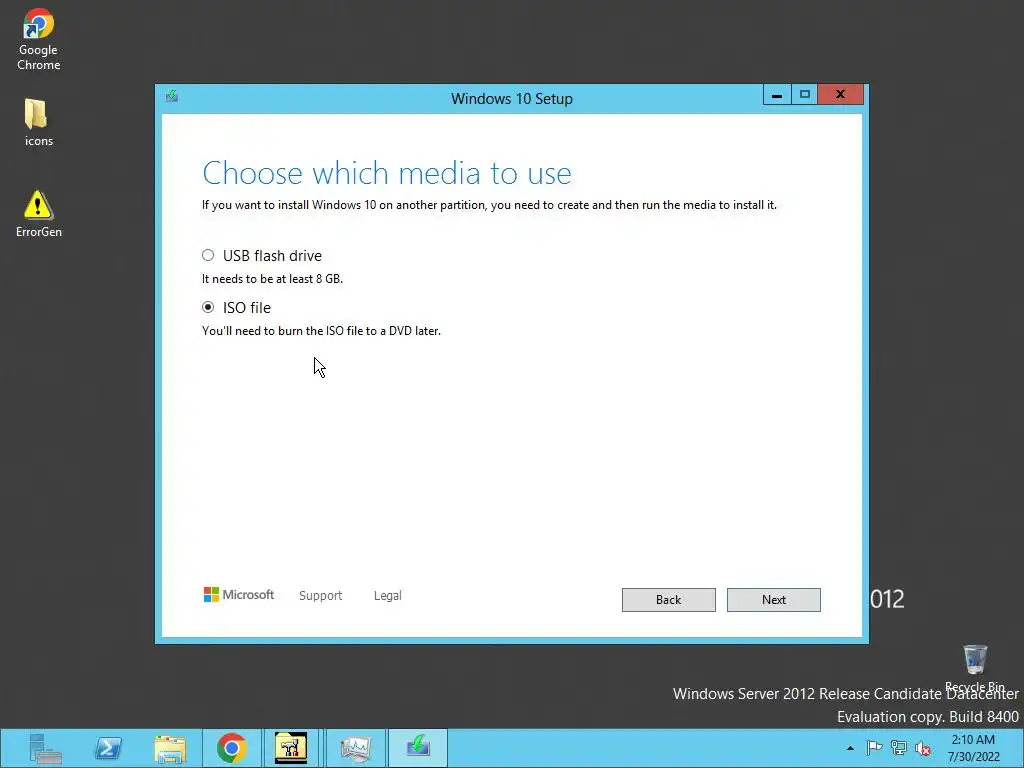Open File Explorer from the taskbar
The height and width of the screenshot is (768, 1024).
170,748
